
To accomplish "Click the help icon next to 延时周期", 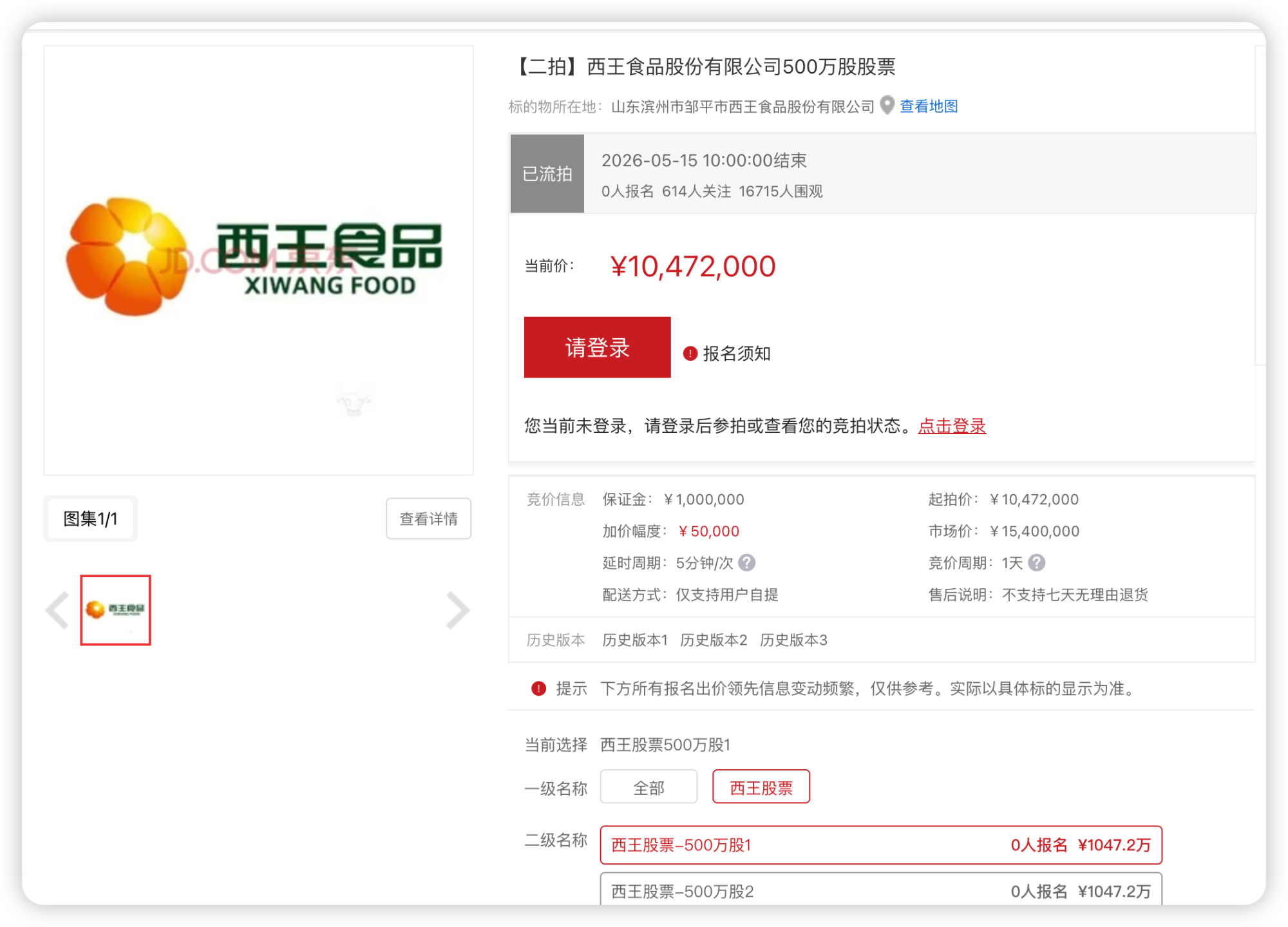I will coord(746,563).
